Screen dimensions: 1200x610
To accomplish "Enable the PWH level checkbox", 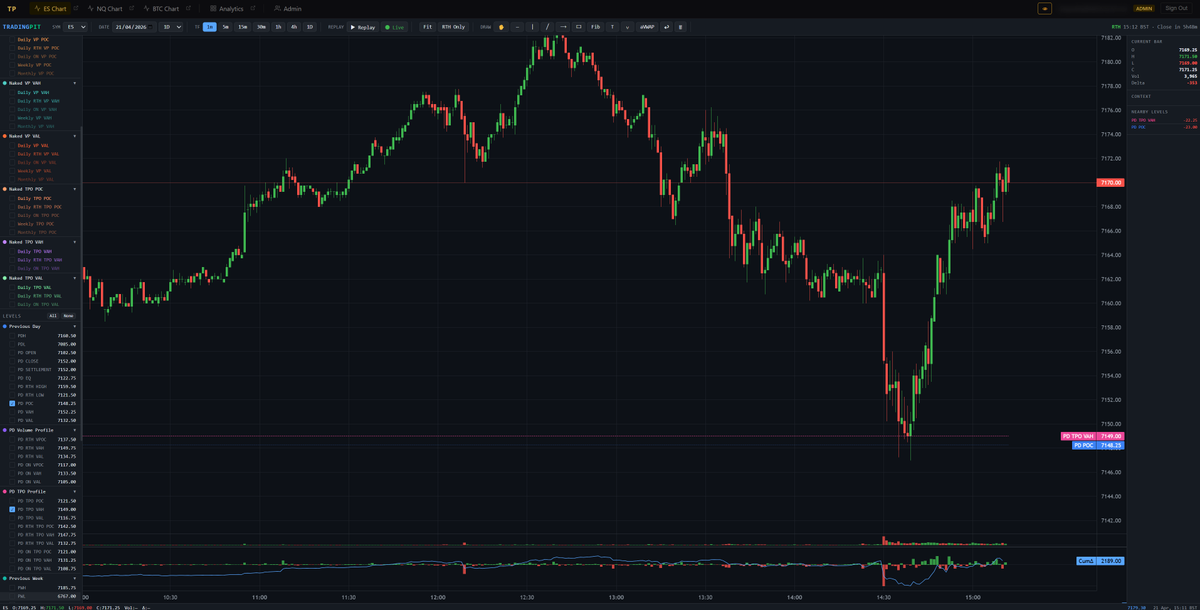I will click(x=12, y=587).
